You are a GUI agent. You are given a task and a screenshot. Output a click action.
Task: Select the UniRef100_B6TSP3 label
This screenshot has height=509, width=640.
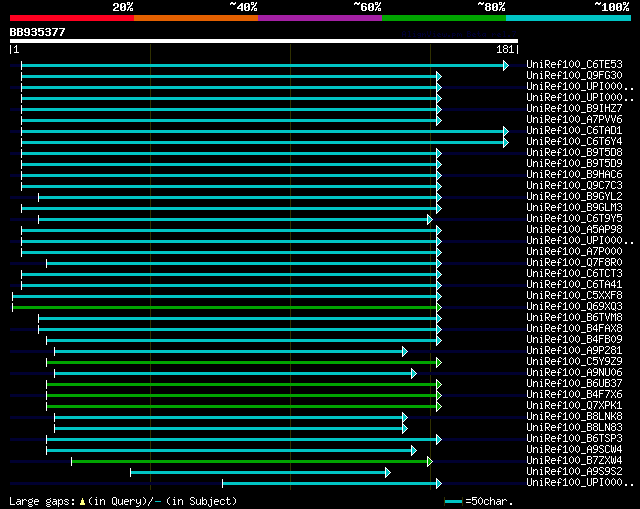click(574, 439)
